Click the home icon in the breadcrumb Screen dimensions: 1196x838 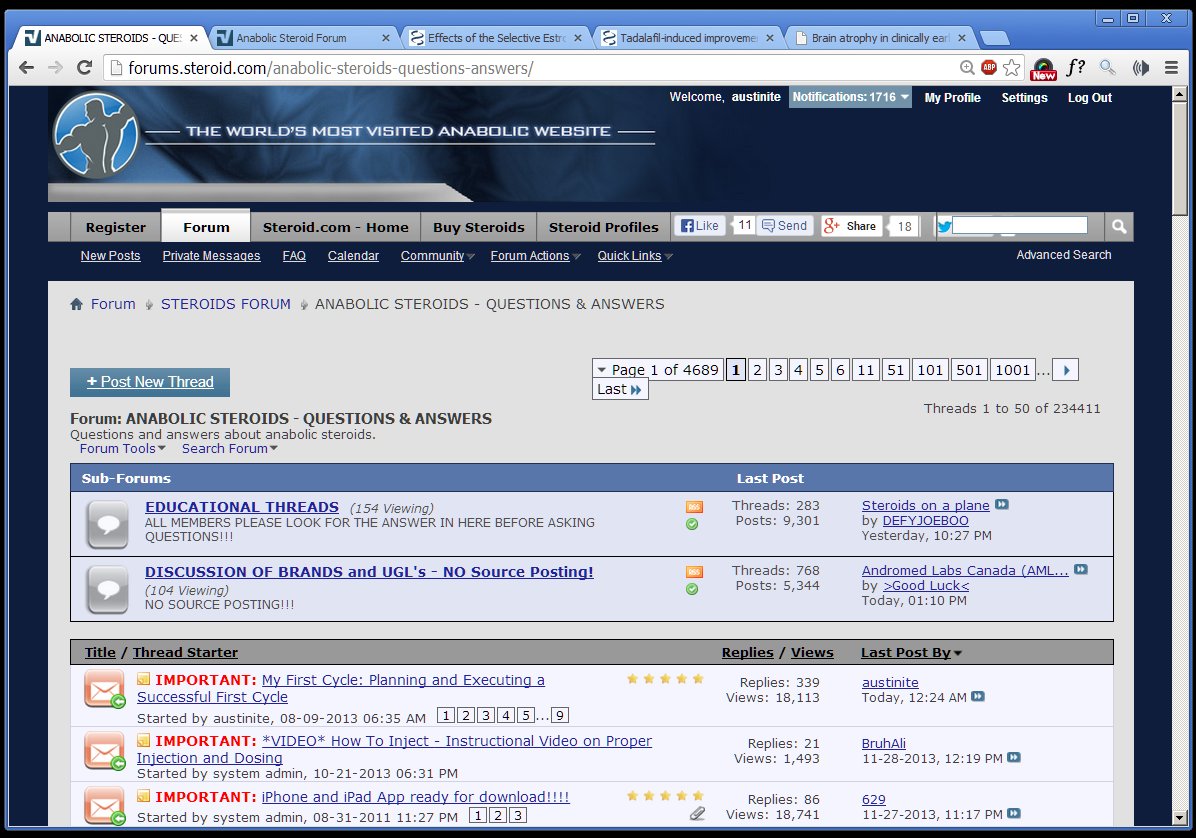pos(77,304)
